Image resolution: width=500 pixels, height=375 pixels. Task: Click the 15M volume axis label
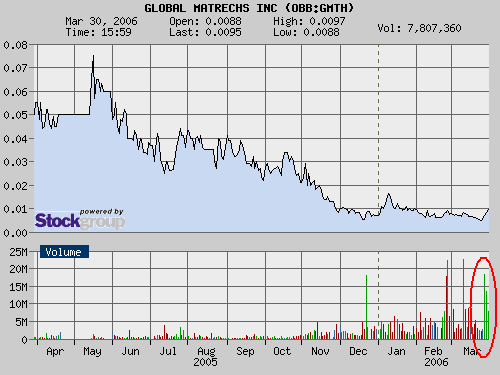click(18, 287)
